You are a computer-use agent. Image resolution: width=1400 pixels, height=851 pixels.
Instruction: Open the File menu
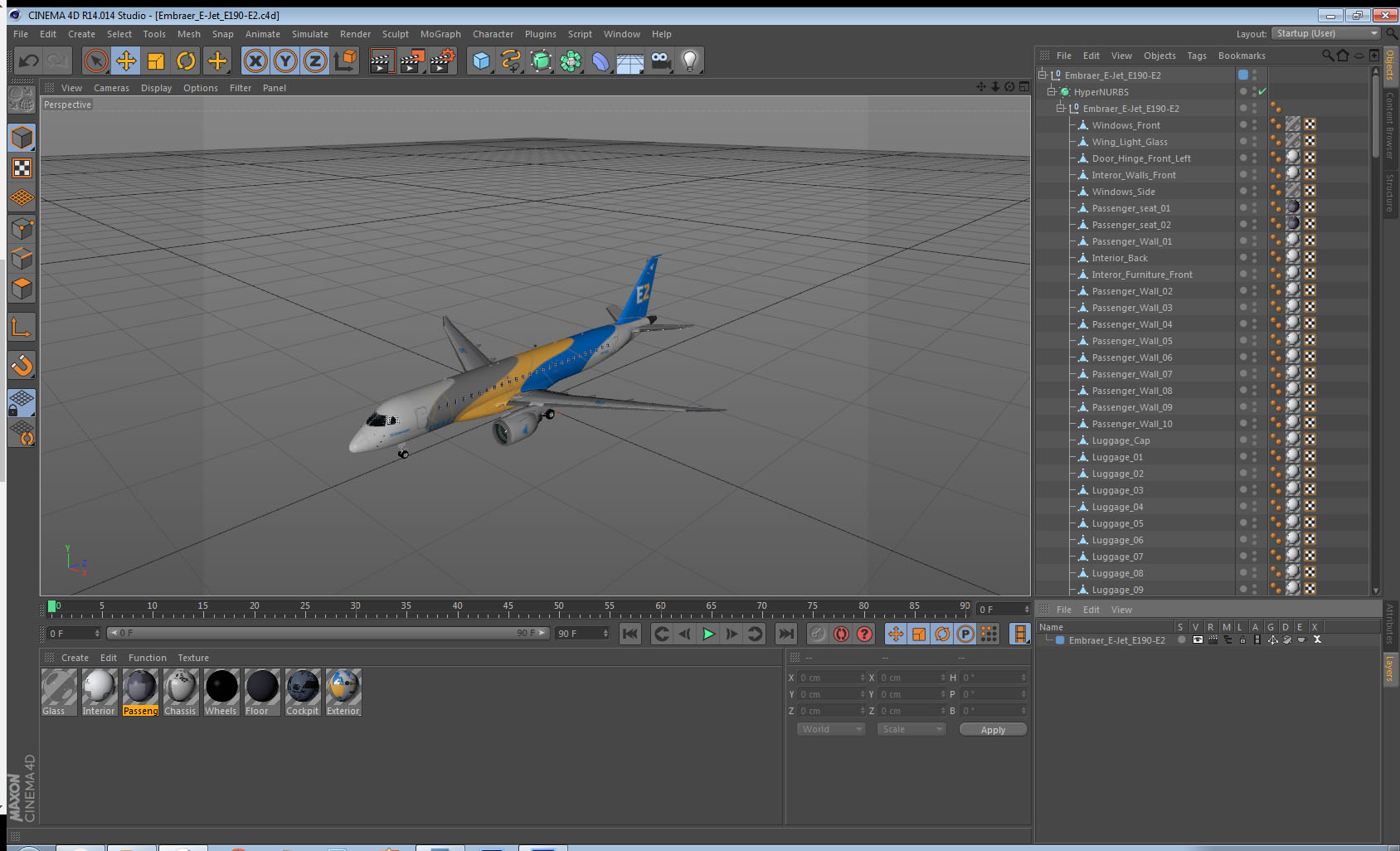pyautogui.click(x=21, y=34)
